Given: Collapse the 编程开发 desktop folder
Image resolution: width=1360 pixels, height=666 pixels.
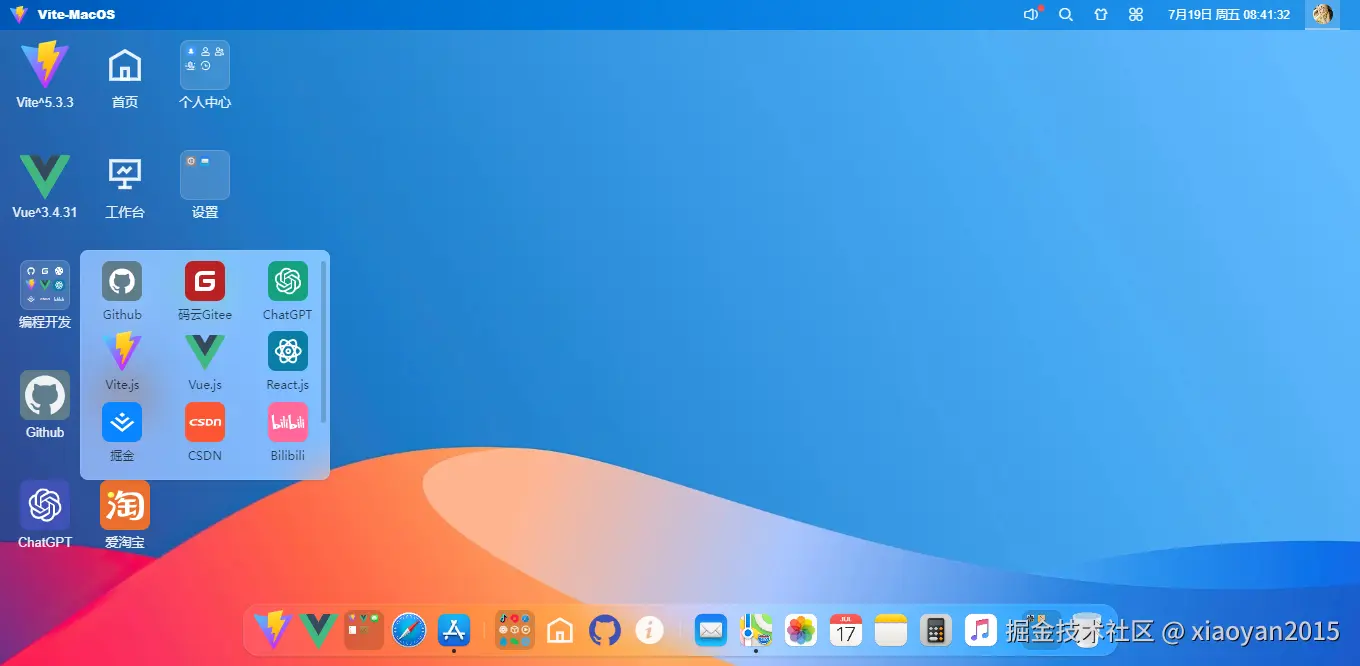Looking at the screenshot, I should pyautogui.click(x=45, y=285).
